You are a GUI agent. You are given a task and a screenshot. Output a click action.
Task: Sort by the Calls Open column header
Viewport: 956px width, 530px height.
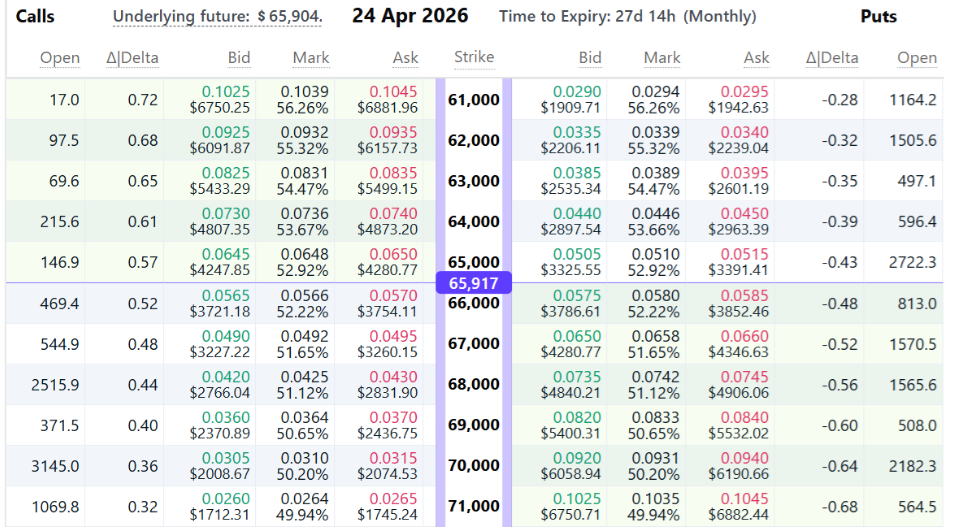click(60, 58)
